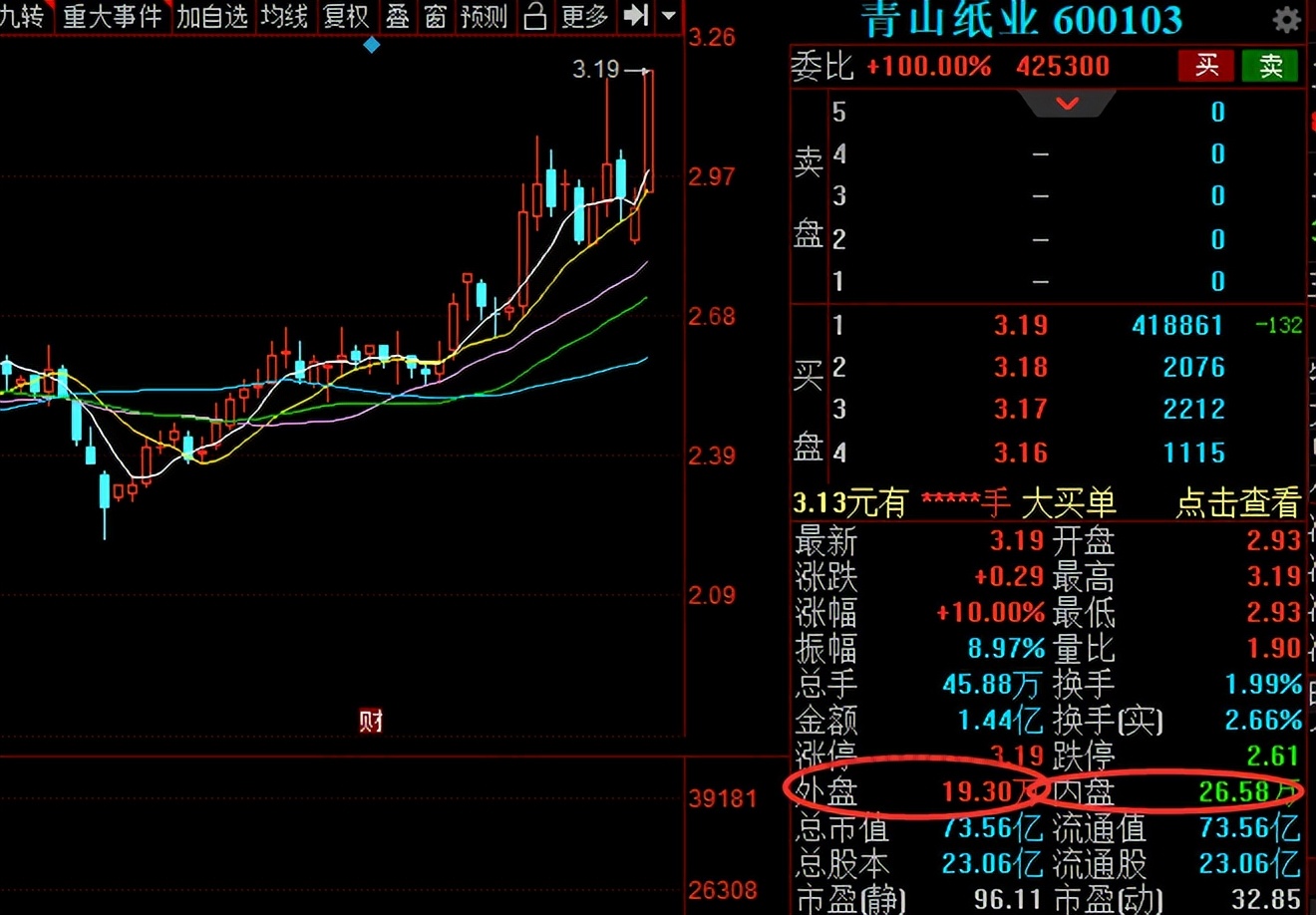Image resolution: width=1316 pixels, height=915 pixels.
Task: Click the 市盈(动) 32.85 value
Action: [1266, 899]
